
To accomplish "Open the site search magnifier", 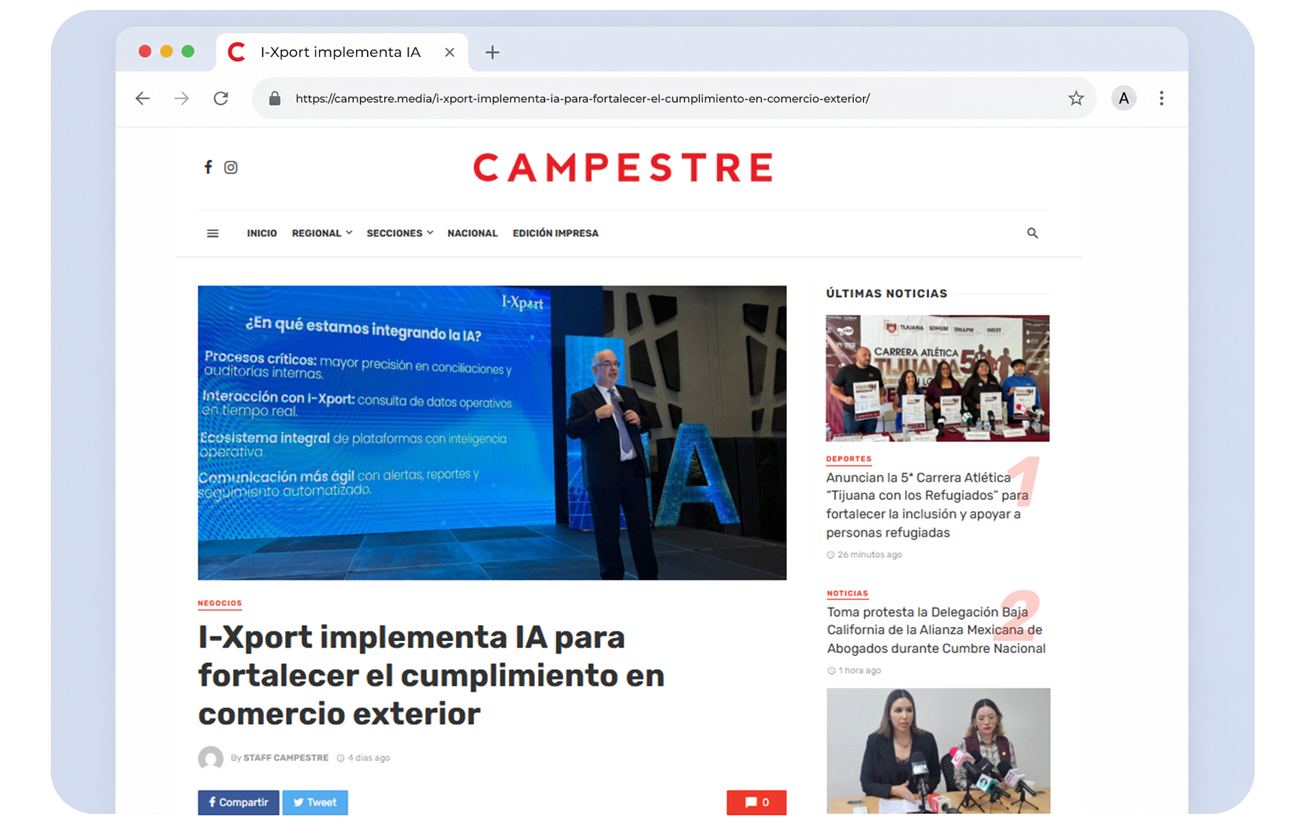I will pos(1032,233).
